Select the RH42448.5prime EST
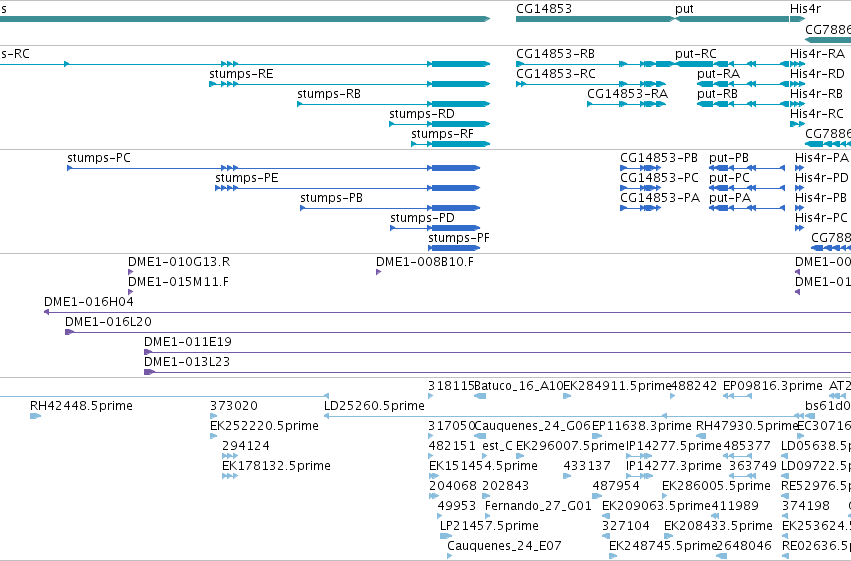 coord(35,416)
